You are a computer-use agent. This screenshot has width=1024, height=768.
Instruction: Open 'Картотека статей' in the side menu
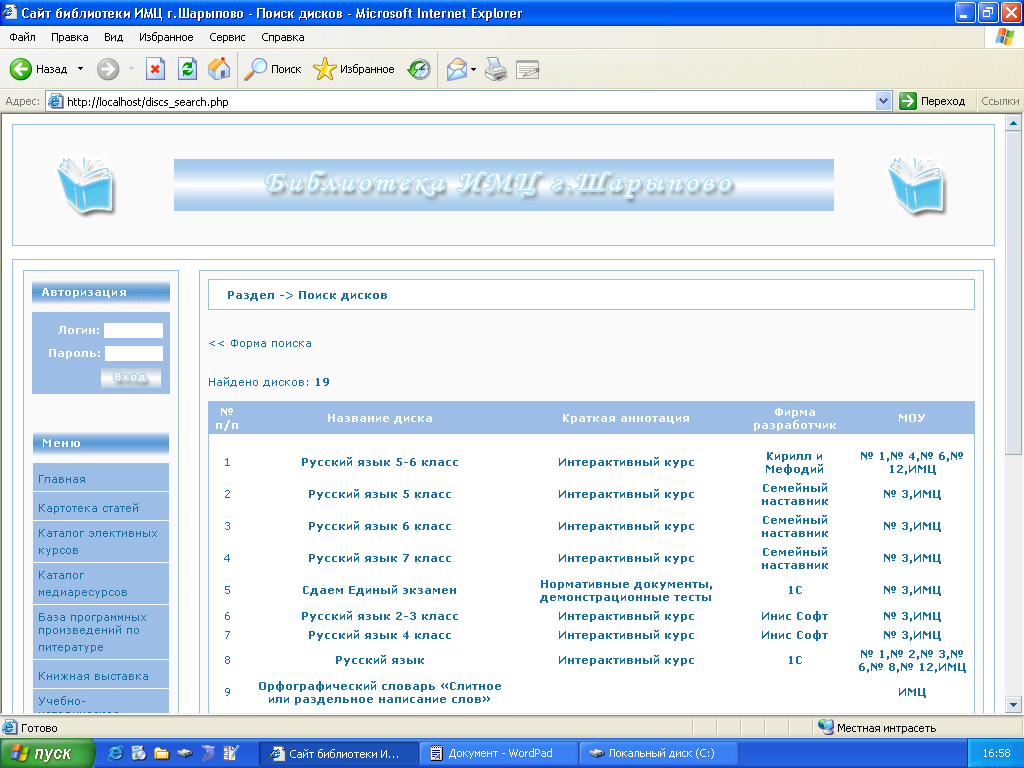point(88,508)
